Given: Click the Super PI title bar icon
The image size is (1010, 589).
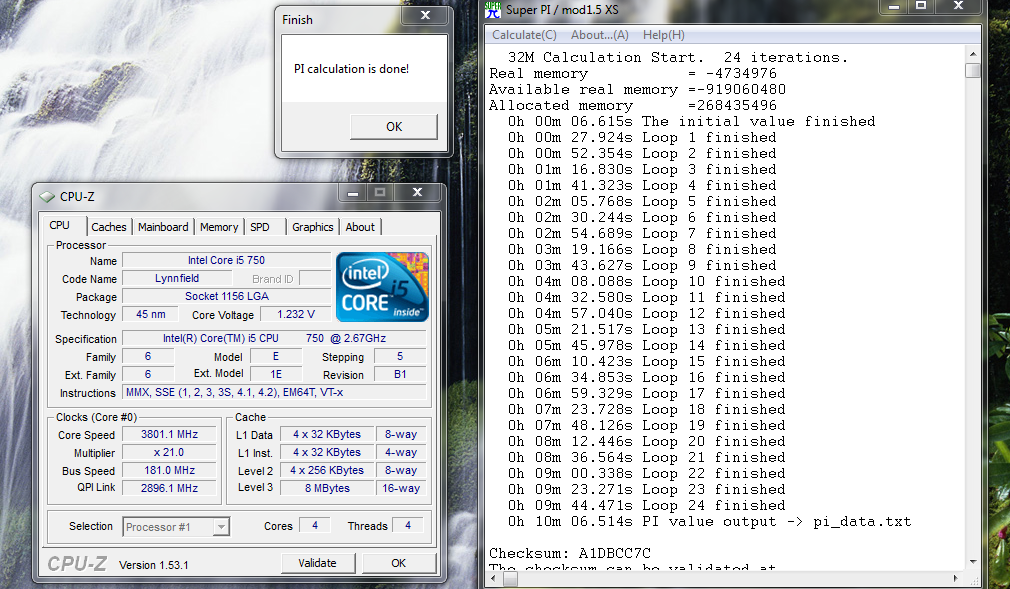Looking at the screenshot, I should pos(493,9).
